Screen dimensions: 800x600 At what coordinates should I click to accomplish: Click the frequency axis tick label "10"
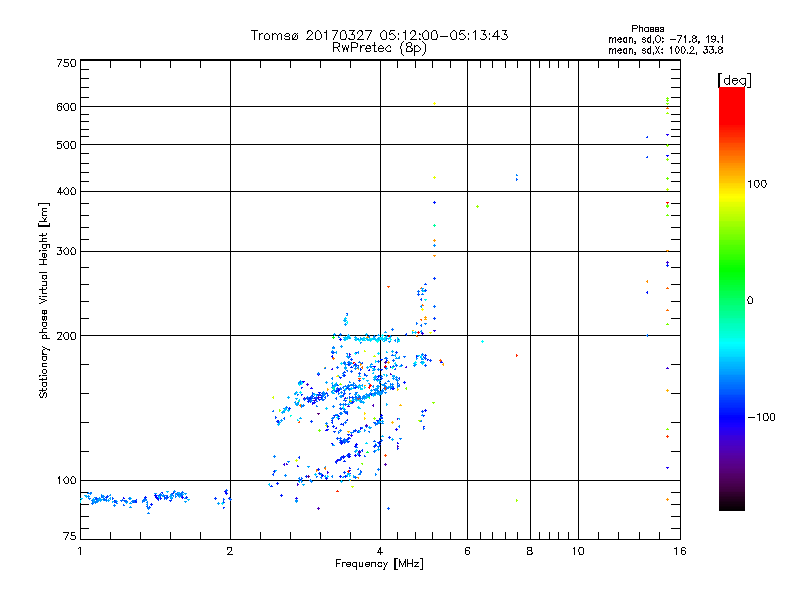point(578,551)
